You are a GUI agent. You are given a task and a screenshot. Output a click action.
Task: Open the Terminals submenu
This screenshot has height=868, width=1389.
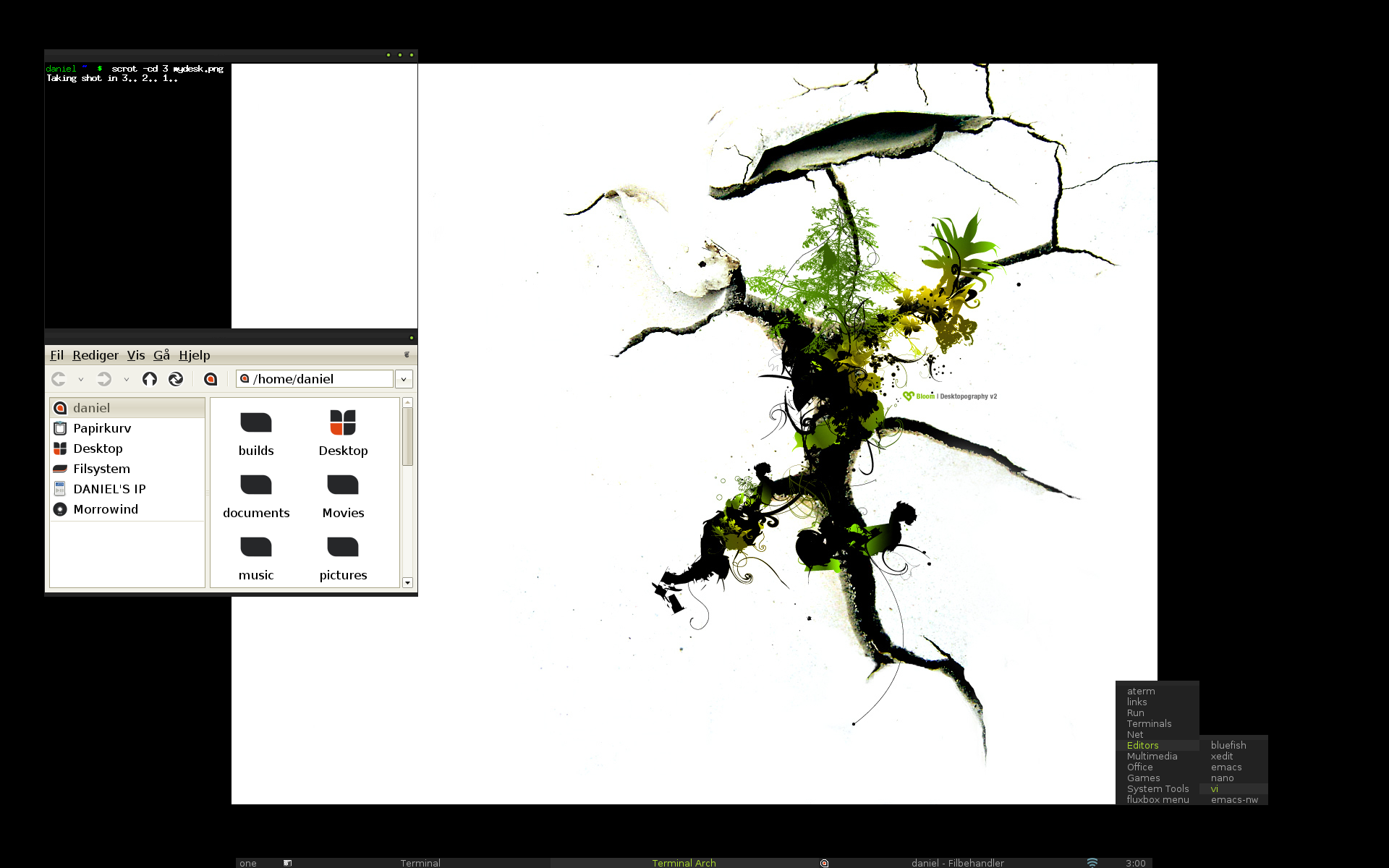1157,724
